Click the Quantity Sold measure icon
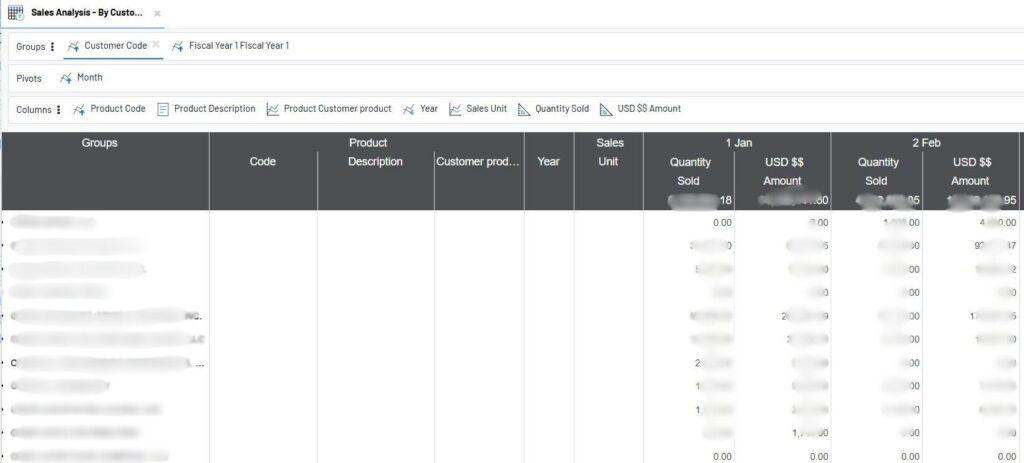The width and height of the screenshot is (1024, 463). 524,110
